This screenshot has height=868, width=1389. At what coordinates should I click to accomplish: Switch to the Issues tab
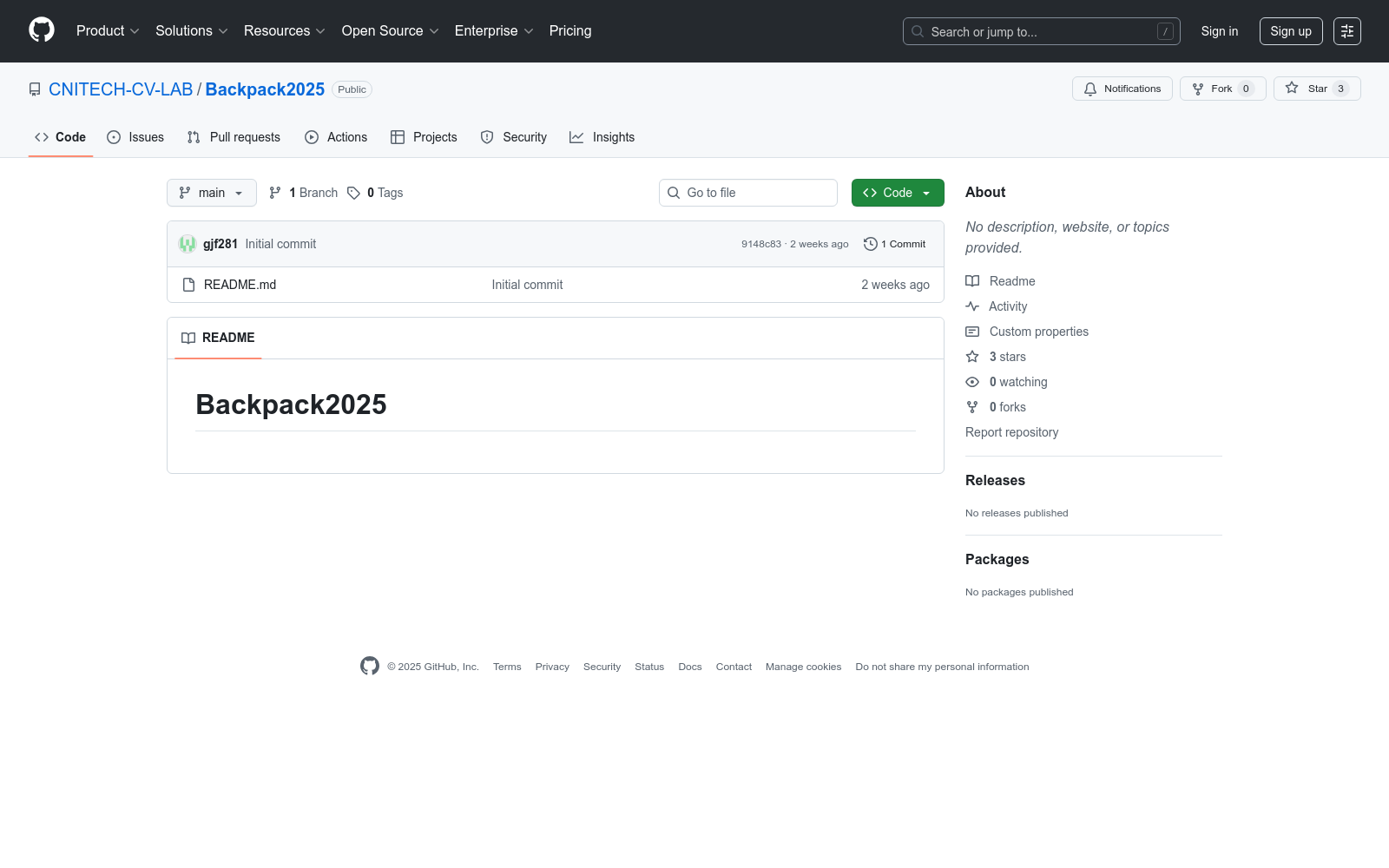coord(135,137)
